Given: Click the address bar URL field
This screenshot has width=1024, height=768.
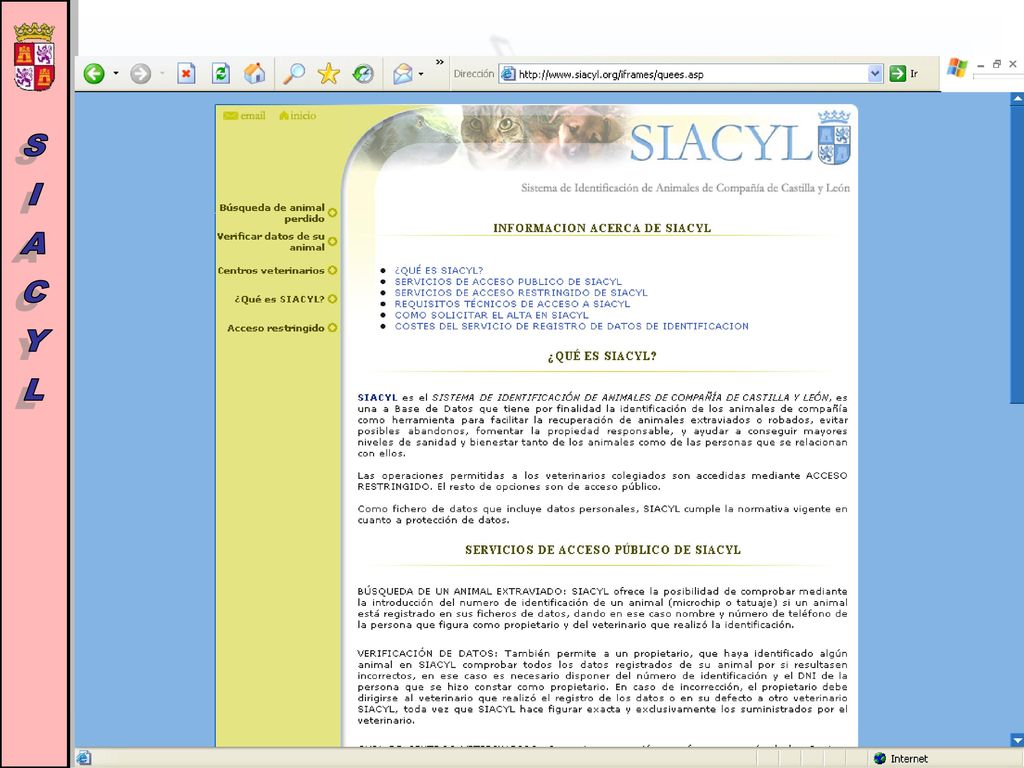Looking at the screenshot, I should point(691,74).
